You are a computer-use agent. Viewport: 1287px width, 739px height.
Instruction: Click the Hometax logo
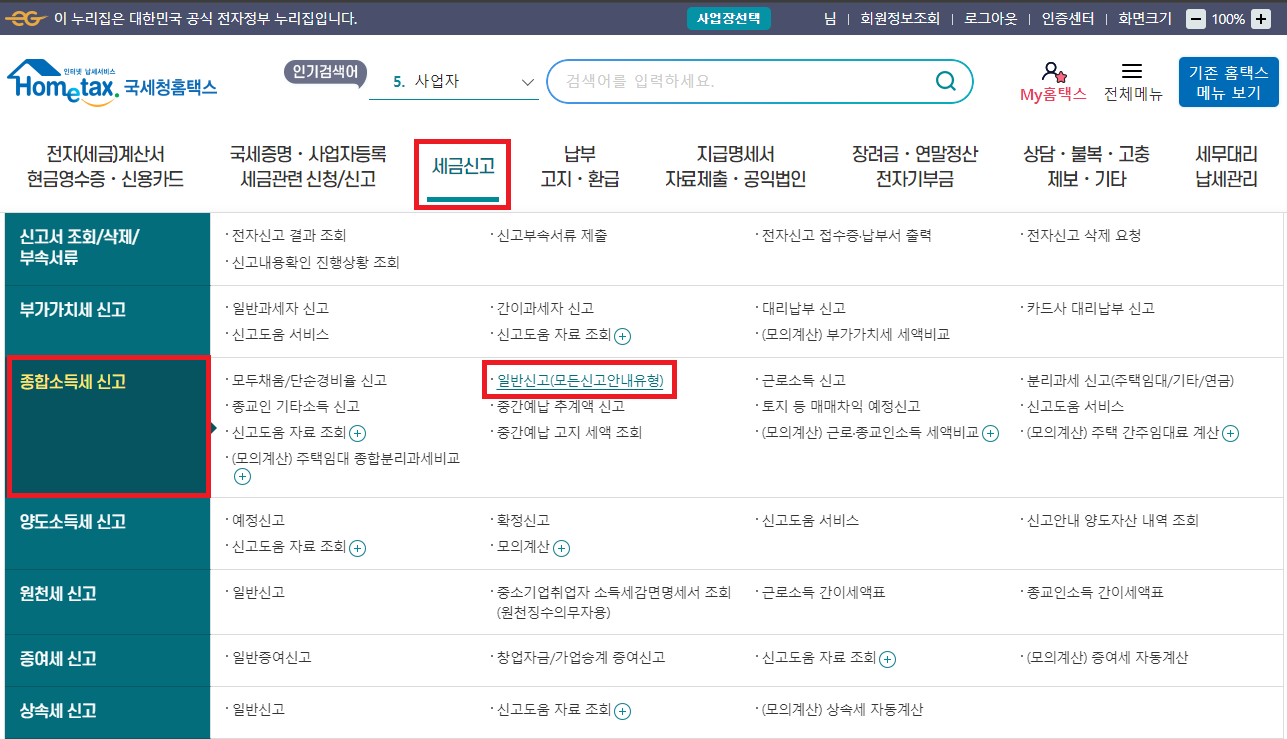(111, 81)
